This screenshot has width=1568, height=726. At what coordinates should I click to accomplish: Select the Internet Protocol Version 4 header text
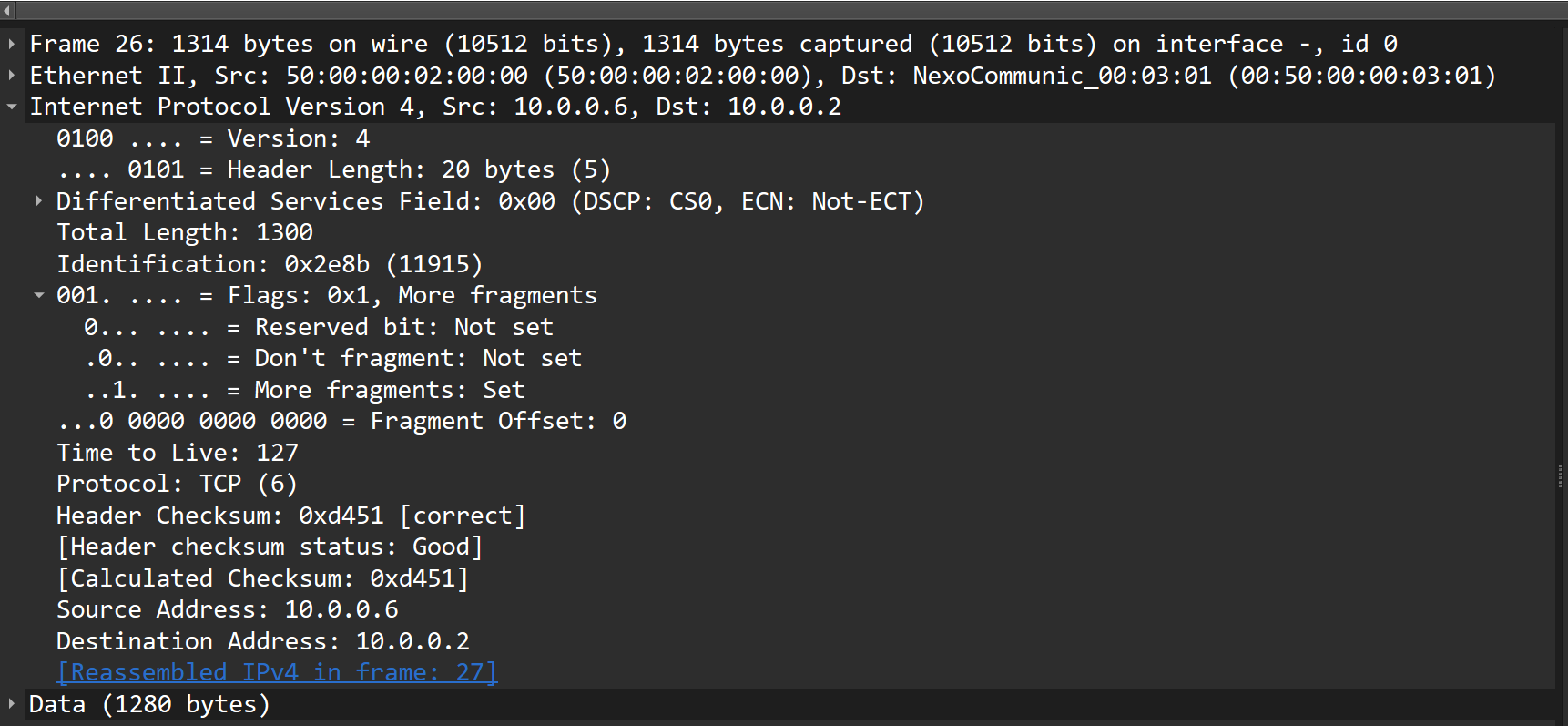pyautogui.click(x=435, y=107)
